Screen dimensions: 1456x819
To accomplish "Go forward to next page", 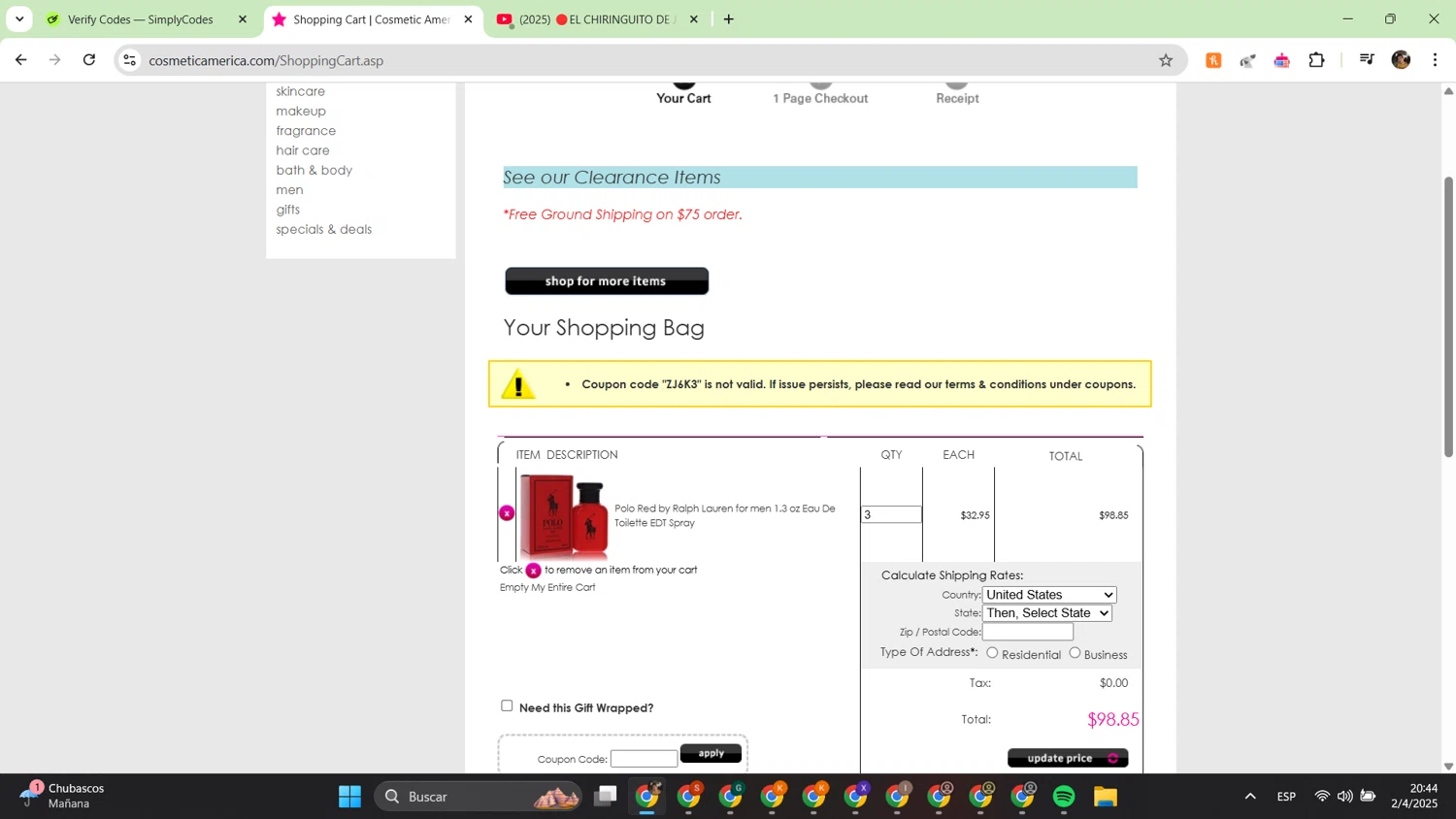I will point(55,60).
